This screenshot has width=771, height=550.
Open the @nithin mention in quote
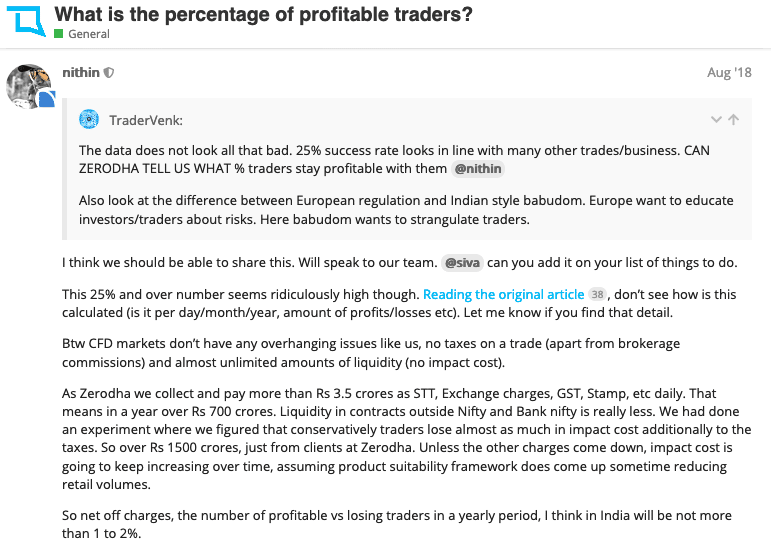point(478,169)
